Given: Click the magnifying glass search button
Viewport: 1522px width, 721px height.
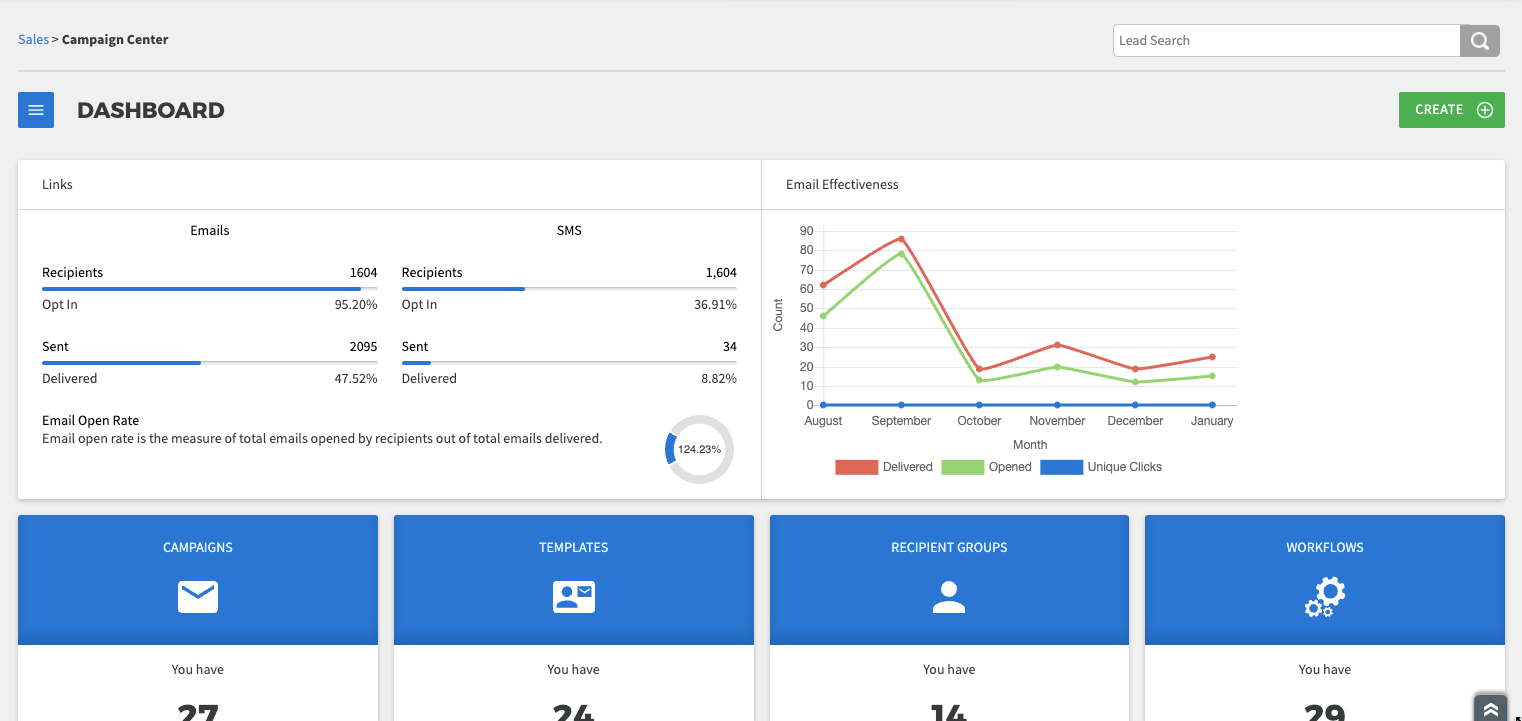Looking at the screenshot, I should [x=1480, y=41].
